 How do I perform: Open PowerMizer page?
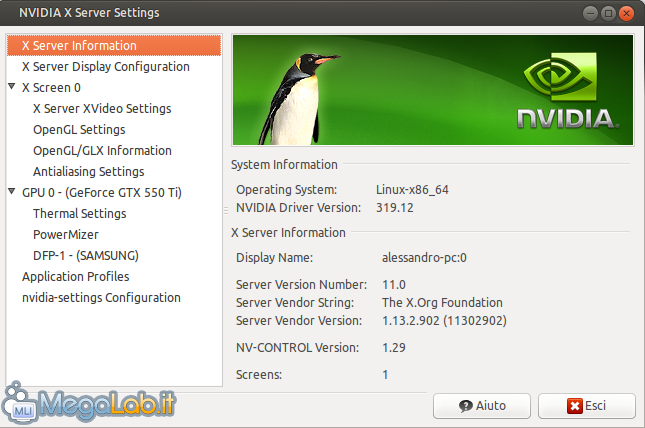[x=66, y=235]
